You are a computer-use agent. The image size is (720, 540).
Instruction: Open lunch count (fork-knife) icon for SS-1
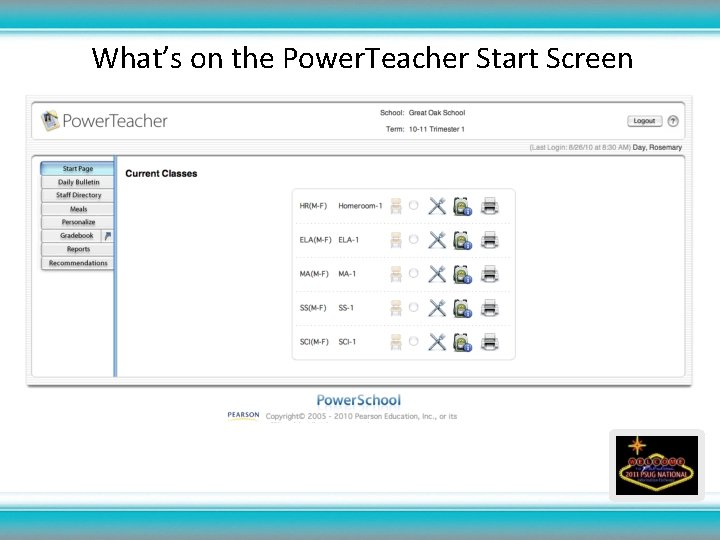pyautogui.click(x=437, y=308)
